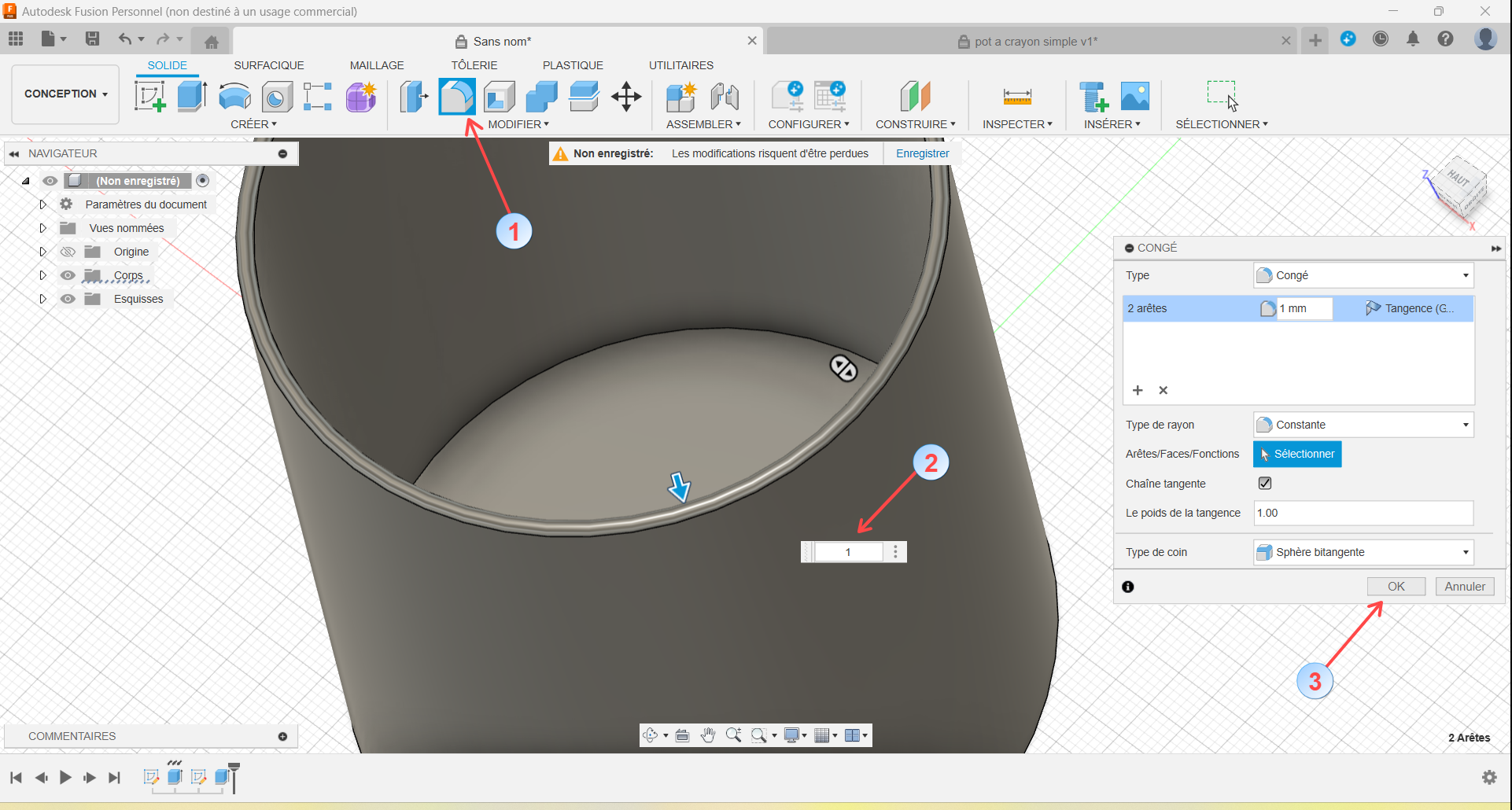Expand the Corps tree node
Viewport: 1512px width, 810px height.
[43, 275]
